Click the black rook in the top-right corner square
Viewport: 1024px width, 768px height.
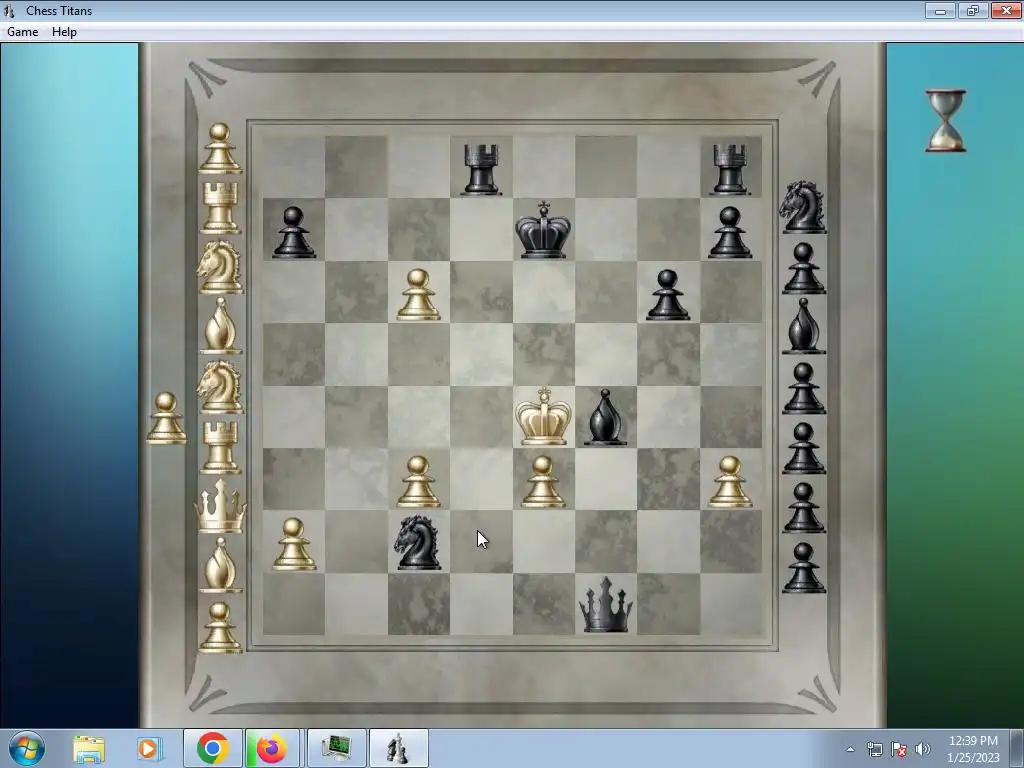[x=730, y=169]
